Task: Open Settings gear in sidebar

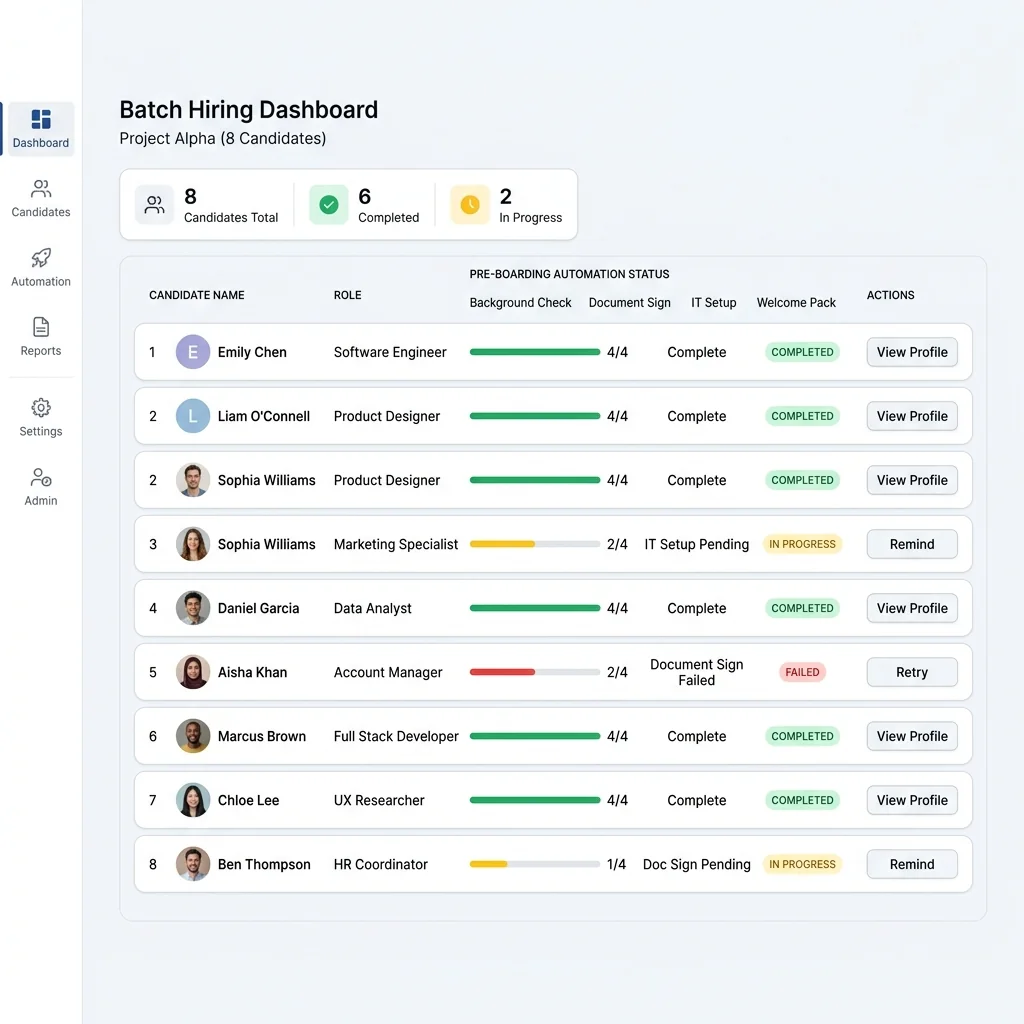Action: pyautogui.click(x=40, y=418)
